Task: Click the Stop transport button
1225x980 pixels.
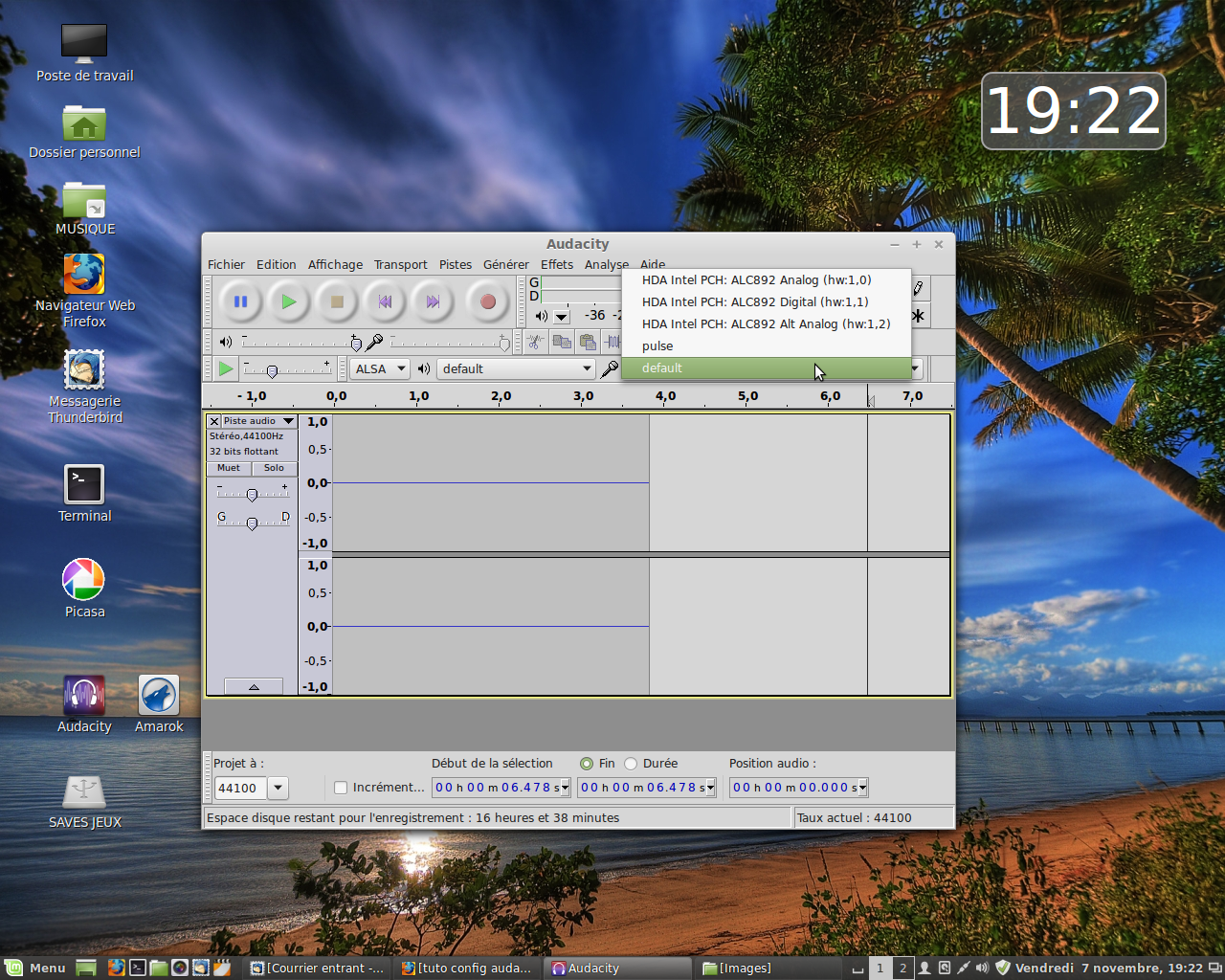Action: (336, 301)
